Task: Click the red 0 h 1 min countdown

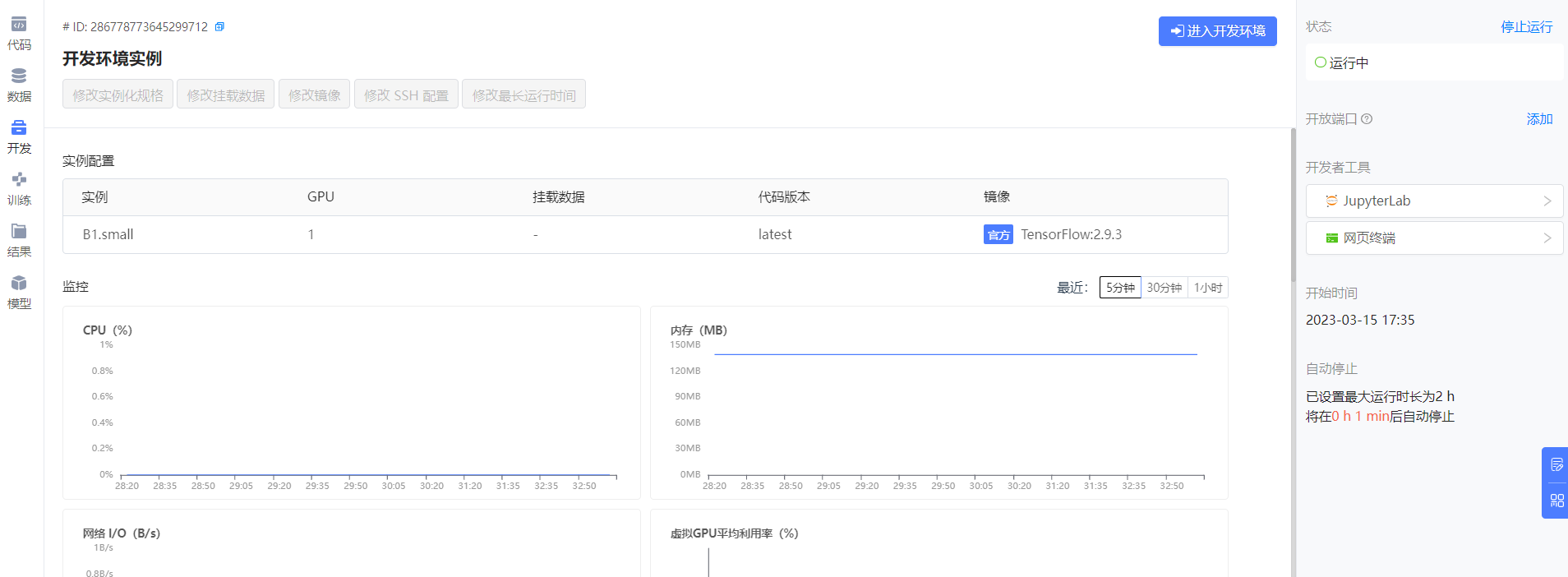Action: pos(1361,417)
